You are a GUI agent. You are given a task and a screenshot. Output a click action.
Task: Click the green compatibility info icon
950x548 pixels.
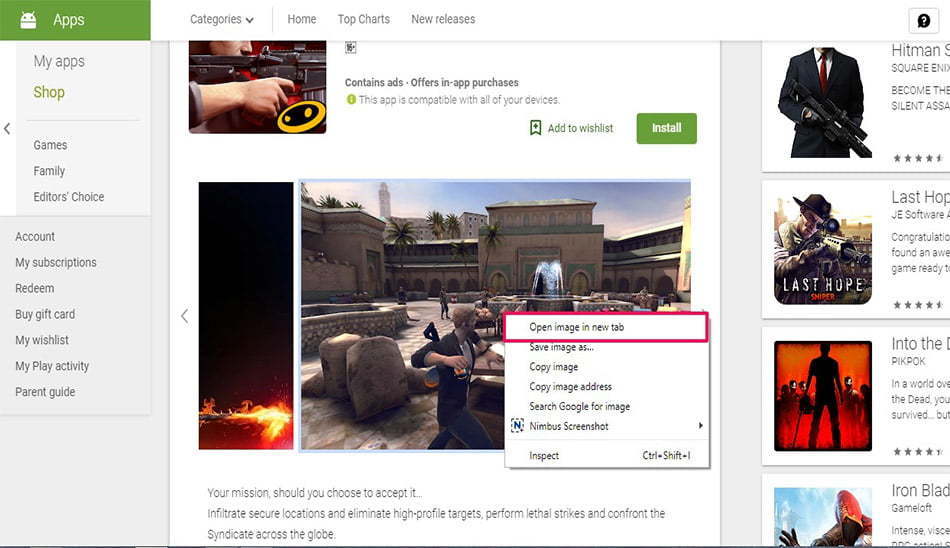click(351, 99)
